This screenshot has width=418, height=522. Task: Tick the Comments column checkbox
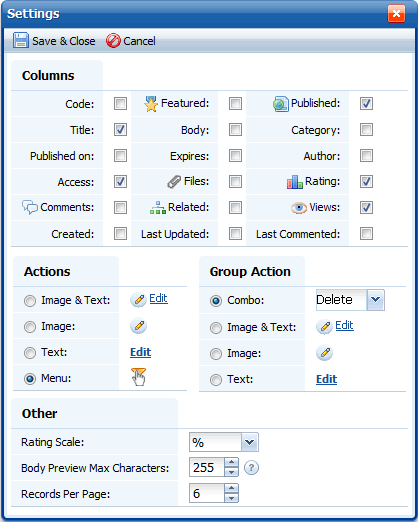[x=120, y=207]
